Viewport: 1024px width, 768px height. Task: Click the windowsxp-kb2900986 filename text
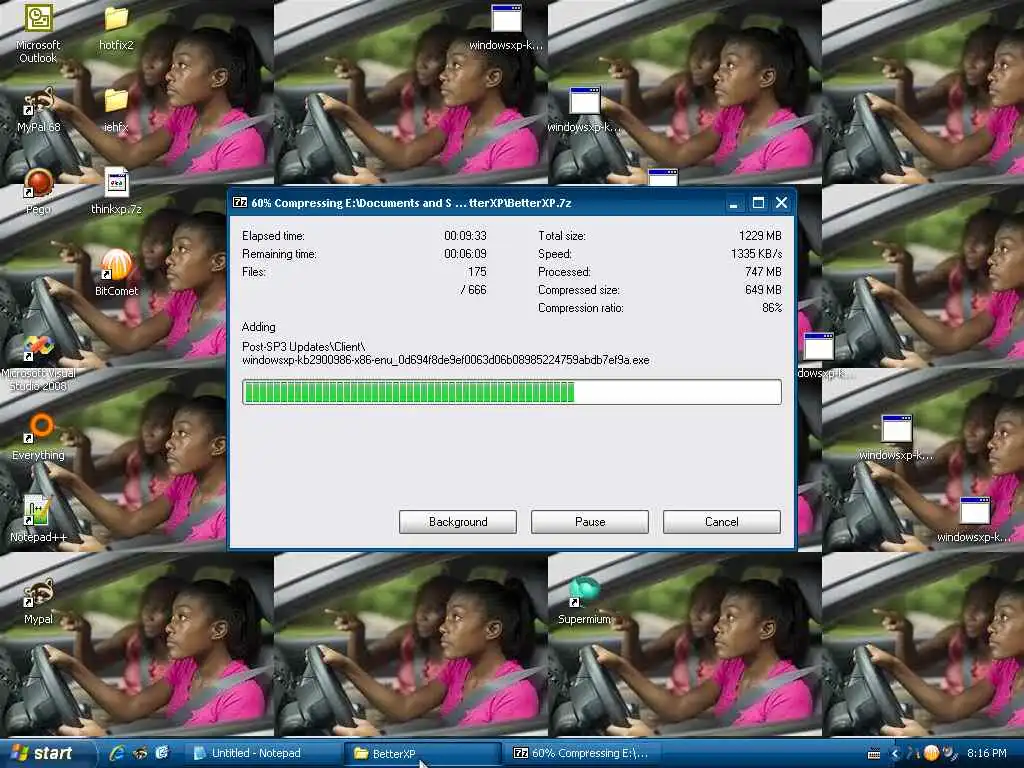click(x=445, y=360)
